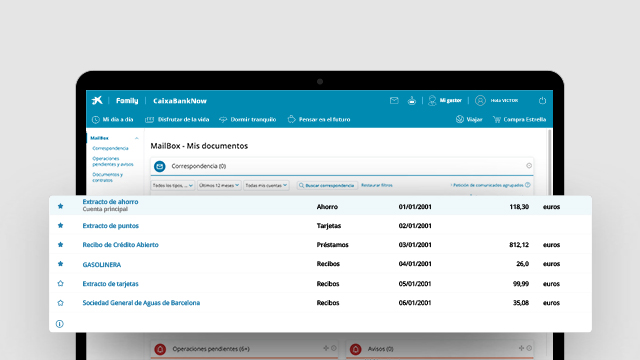Click the CaixaBankNow title
640x360 pixels.
coord(180,101)
